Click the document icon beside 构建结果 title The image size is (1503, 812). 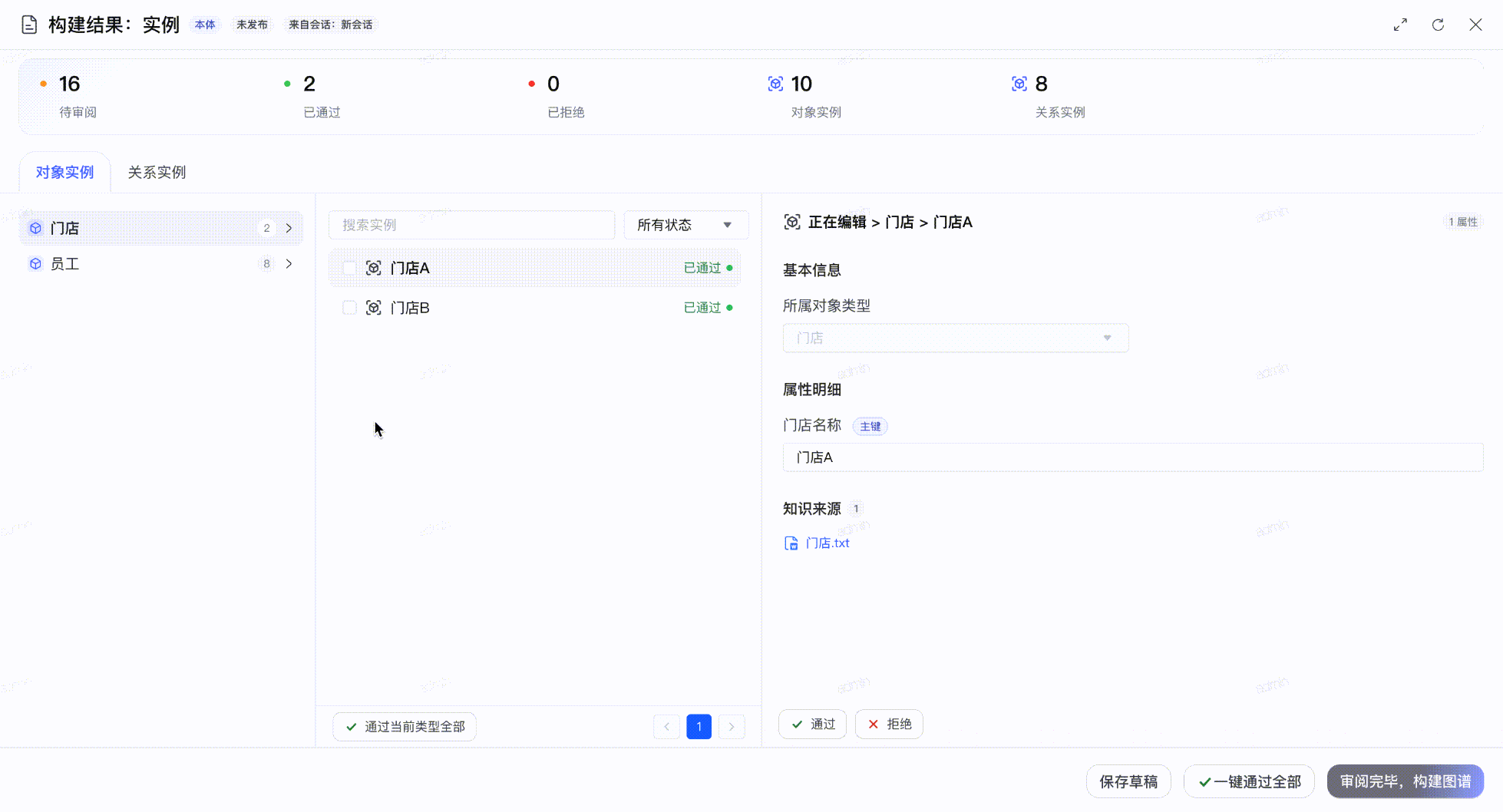coord(29,25)
